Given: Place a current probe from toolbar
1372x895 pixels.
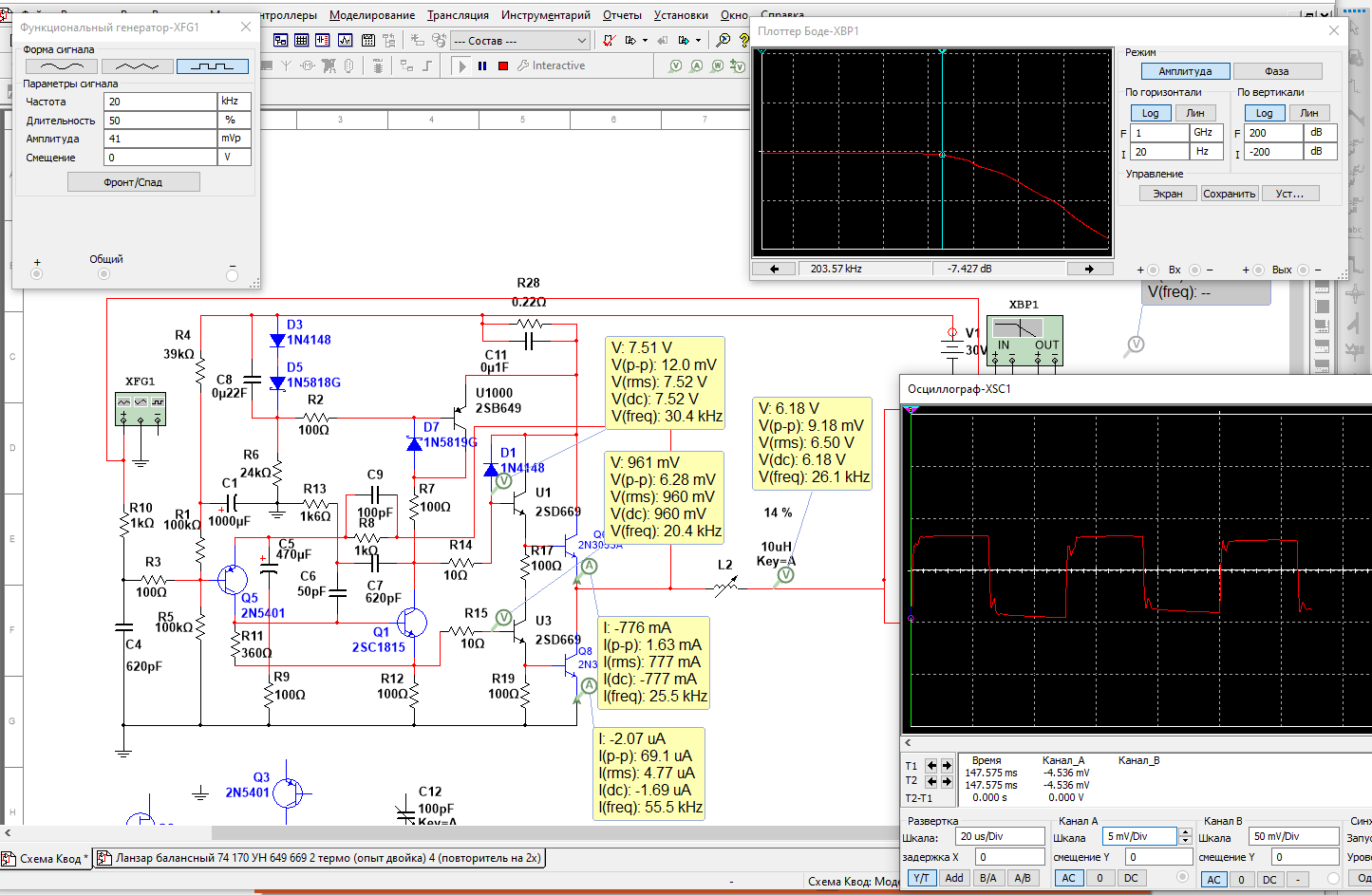Looking at the screenshot, I should click(697, 65).
